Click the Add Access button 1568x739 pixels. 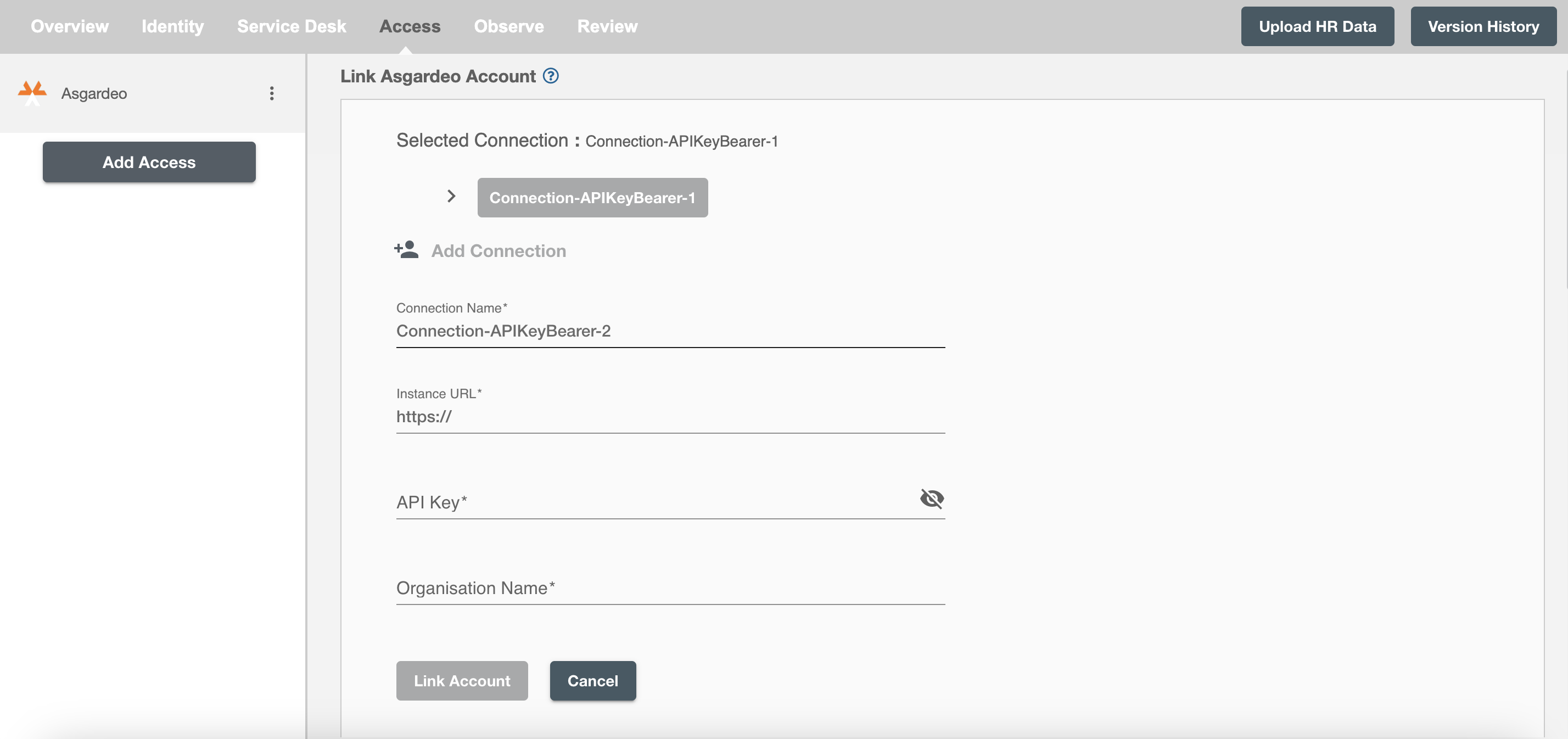149,161
